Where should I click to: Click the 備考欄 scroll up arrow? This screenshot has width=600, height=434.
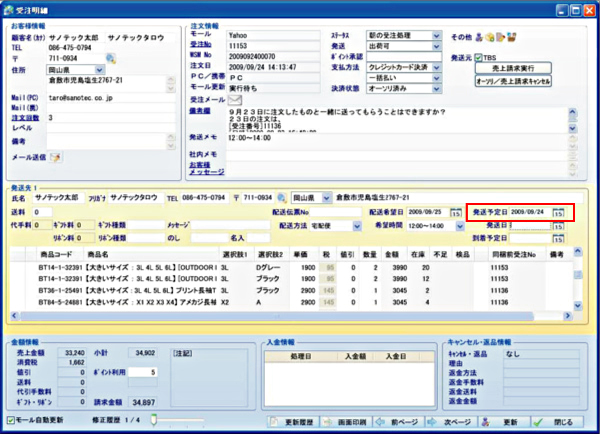click(x=572, y=112)
